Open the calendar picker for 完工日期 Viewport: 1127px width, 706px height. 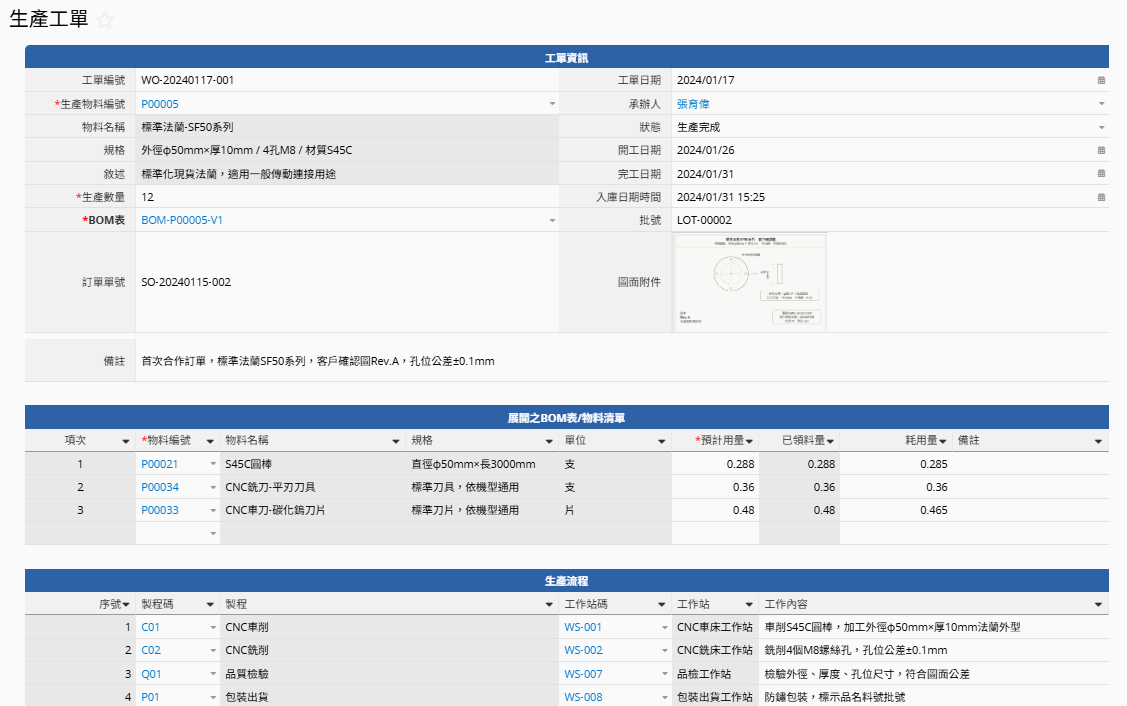click(1101, 173)
